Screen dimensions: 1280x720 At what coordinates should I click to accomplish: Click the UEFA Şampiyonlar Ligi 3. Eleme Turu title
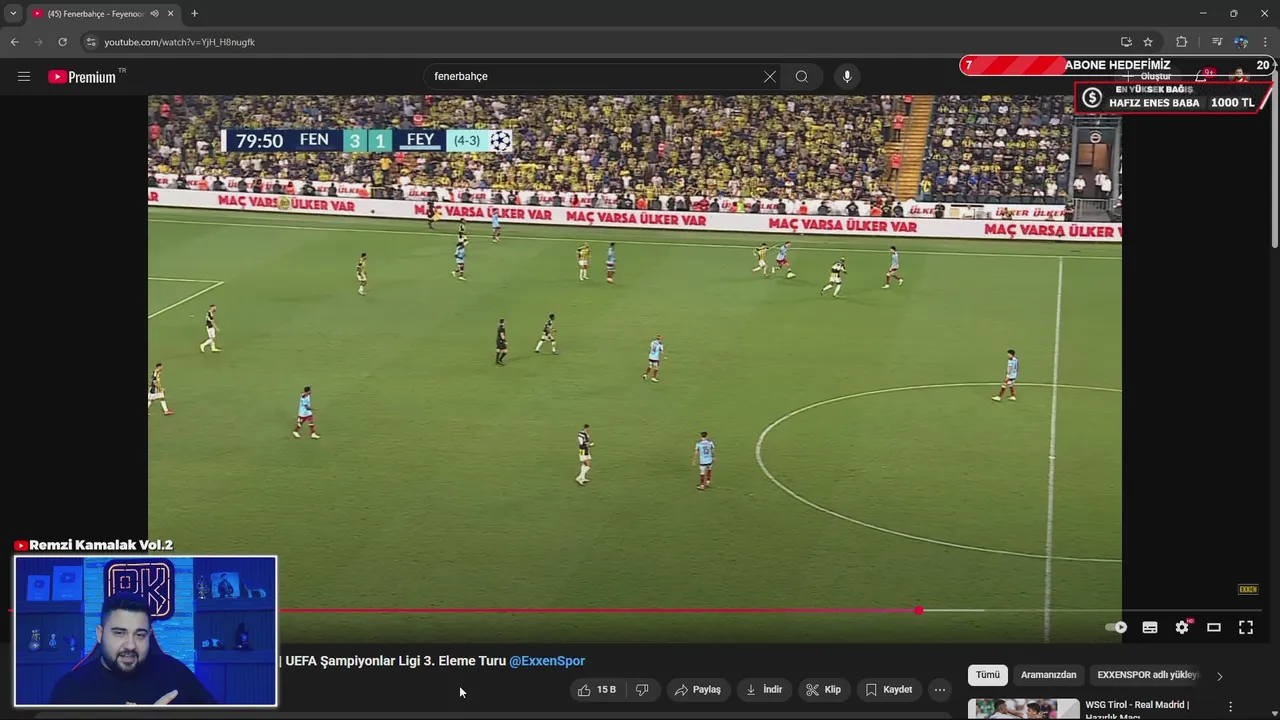396,661
